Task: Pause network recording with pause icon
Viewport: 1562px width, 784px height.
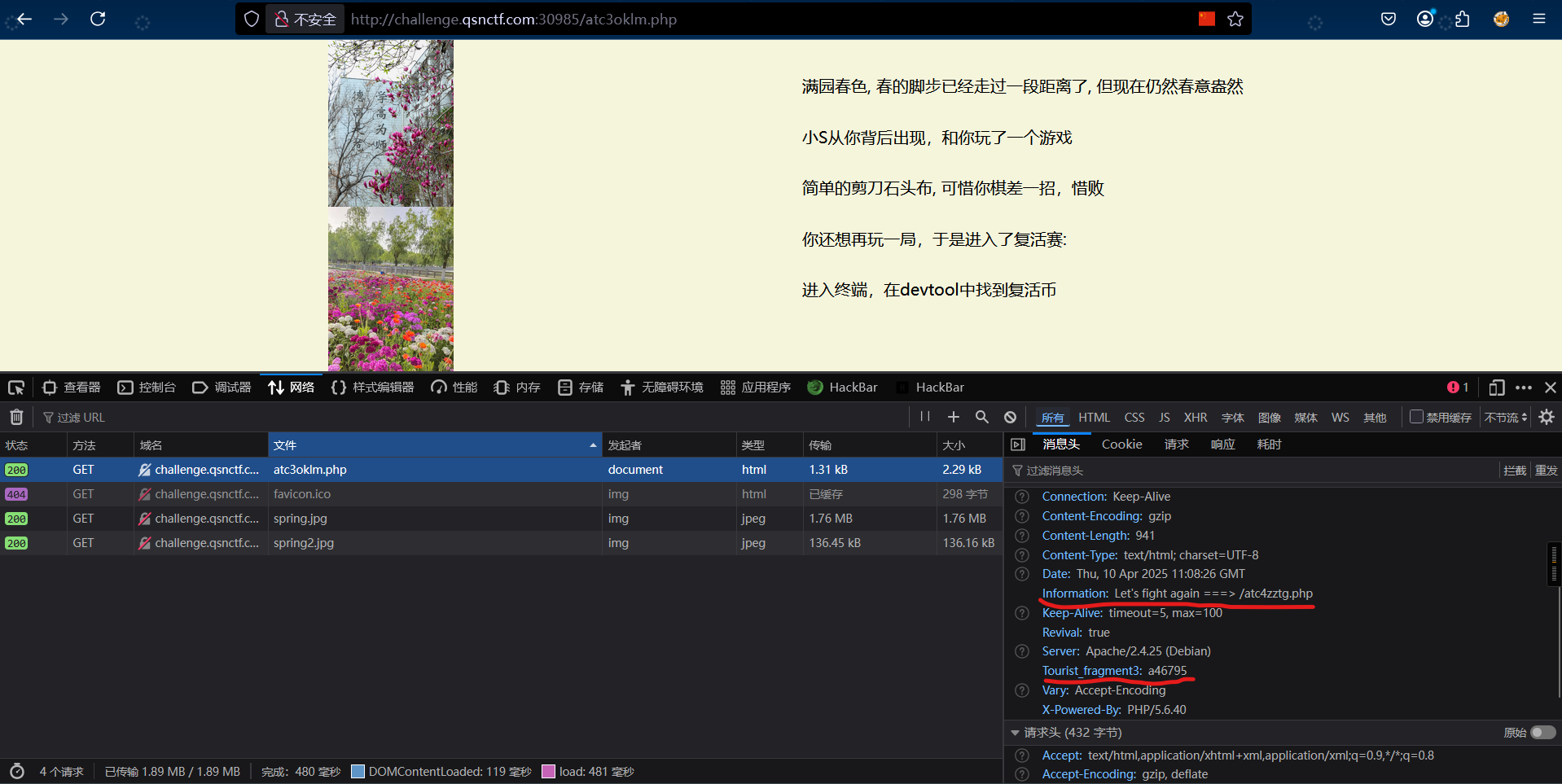Action: [x=925, y=417]
